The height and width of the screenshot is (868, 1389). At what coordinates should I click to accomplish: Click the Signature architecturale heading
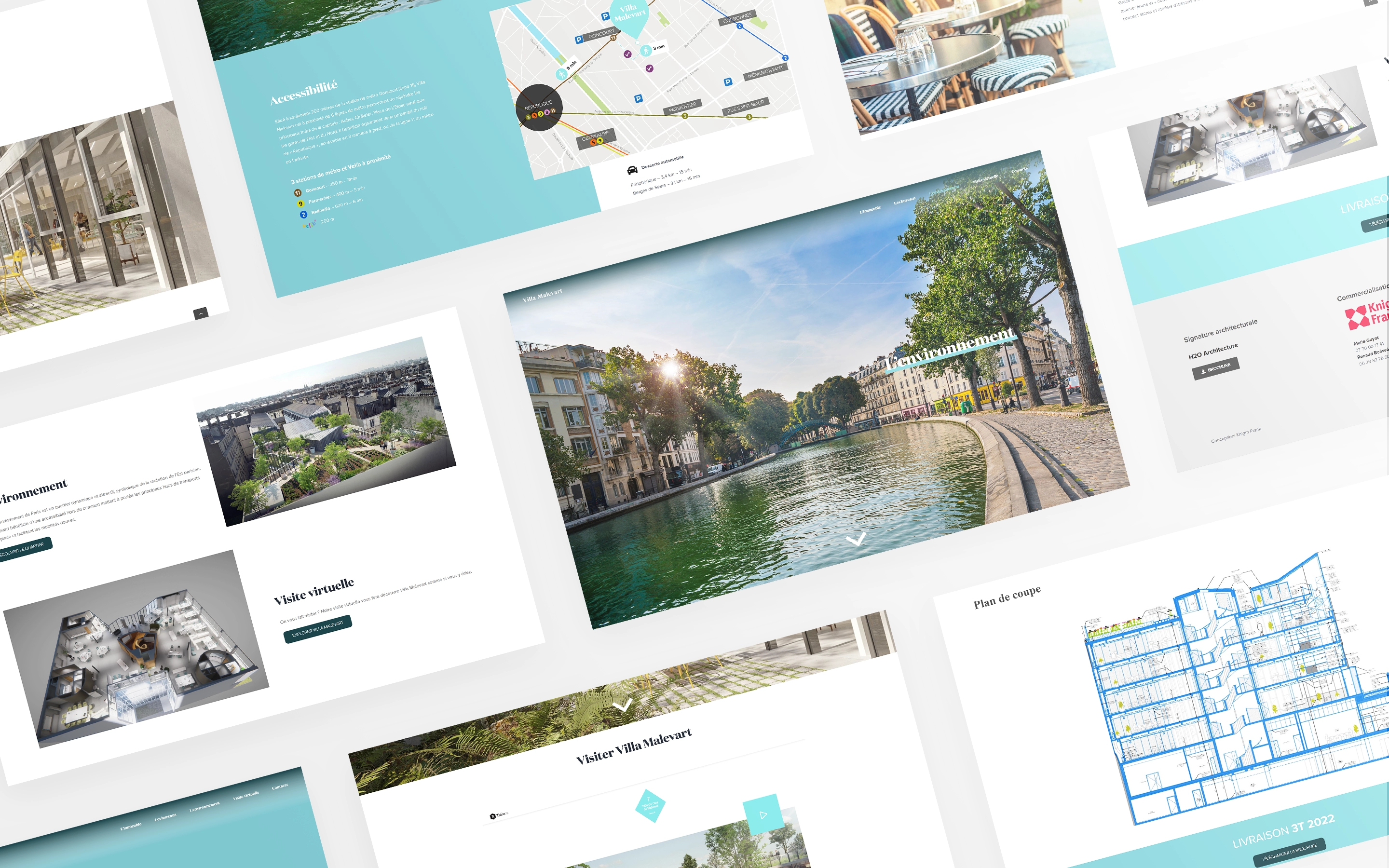point(1220,331)
